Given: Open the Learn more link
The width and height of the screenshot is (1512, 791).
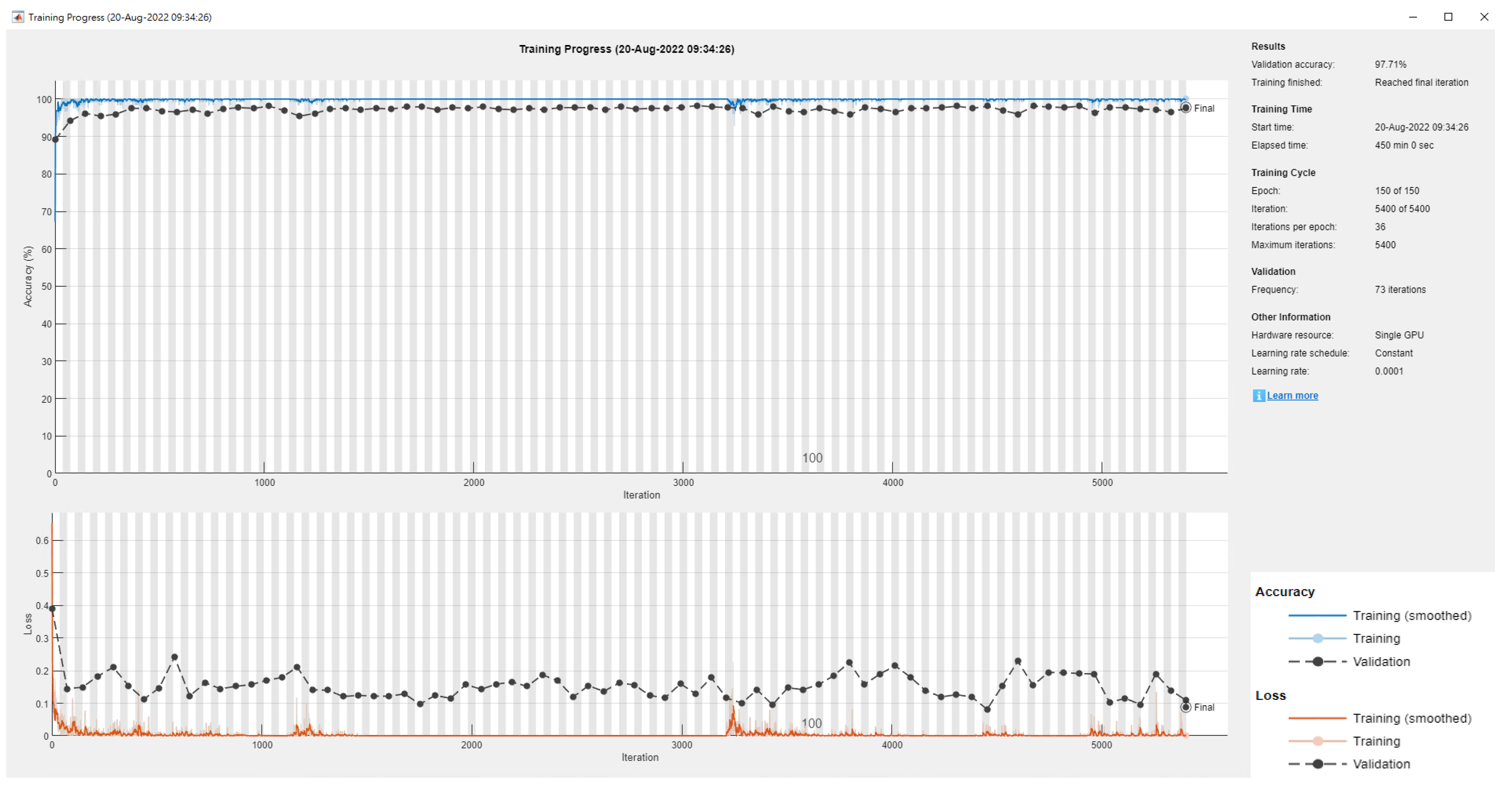Looking at the screenshot, I should point(1292,395).
